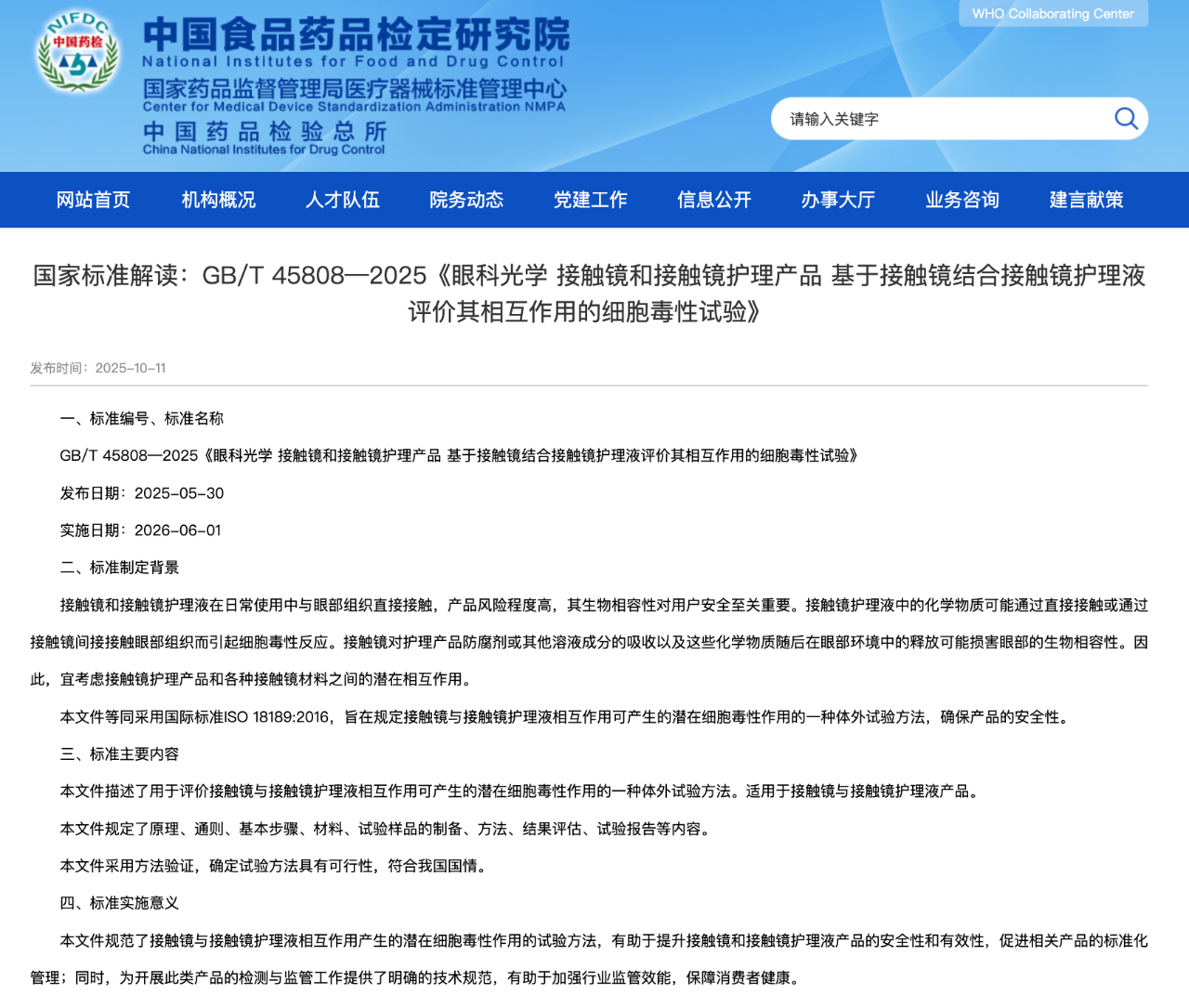Navigate to the 党建工作 section
Screen dimensions: 1189x1008
(590, 200)
